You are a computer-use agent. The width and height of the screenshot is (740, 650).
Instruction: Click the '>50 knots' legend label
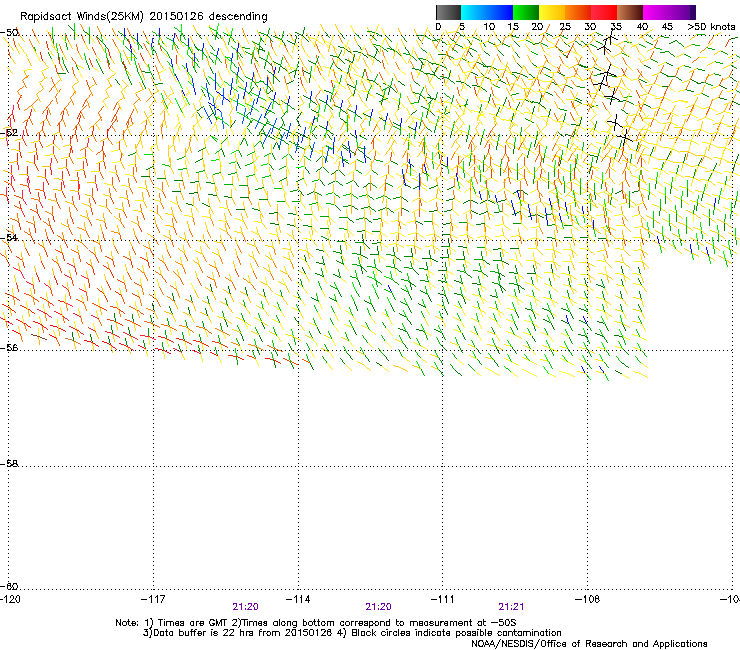[711, 27]
